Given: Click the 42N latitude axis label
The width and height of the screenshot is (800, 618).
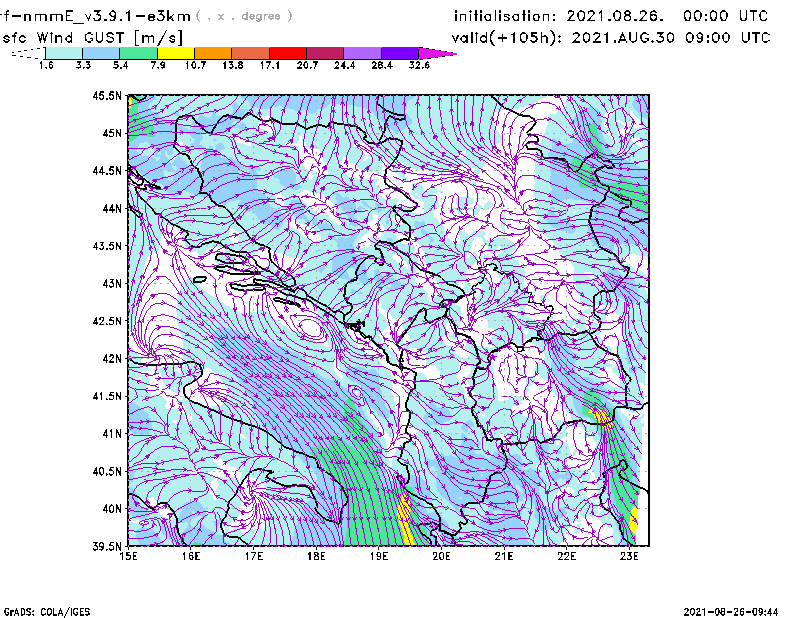Looking at the screenshot, I should [112, 359].
